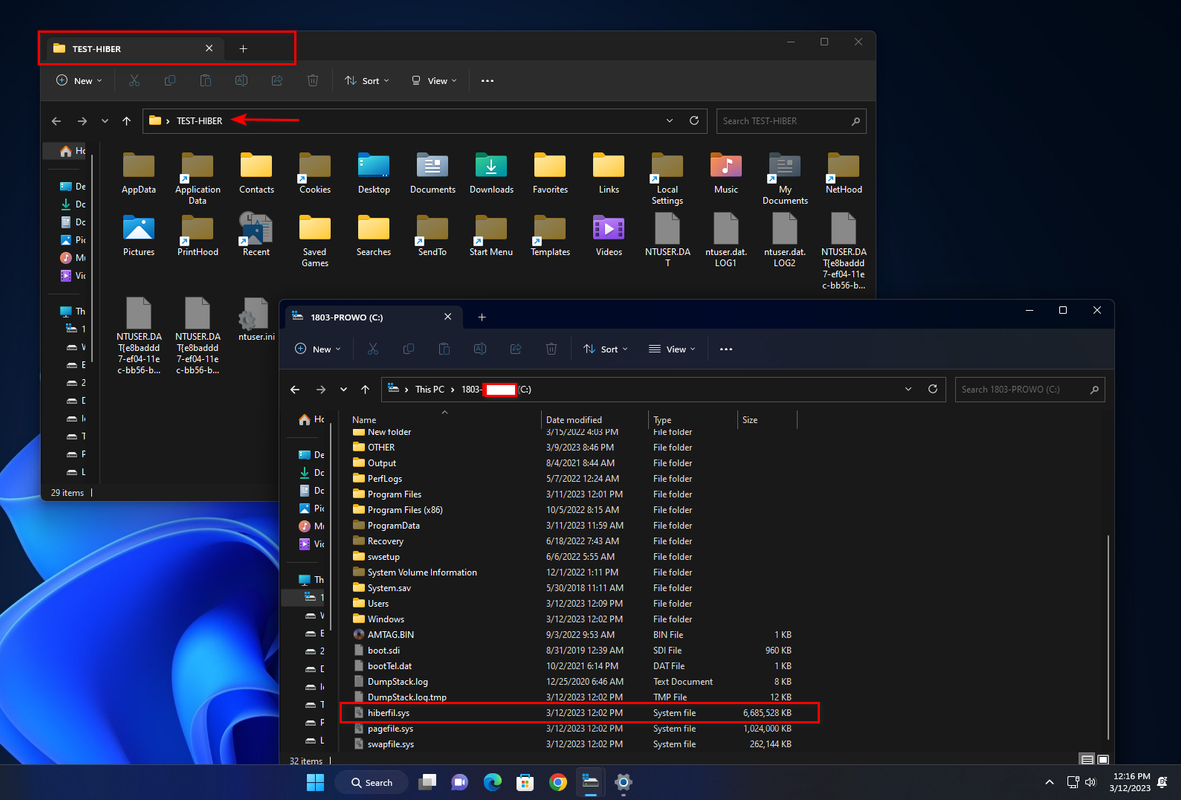Open Google Chrome from the taskbar
This screenshot has height=800, width=1181.
[558, 782]
